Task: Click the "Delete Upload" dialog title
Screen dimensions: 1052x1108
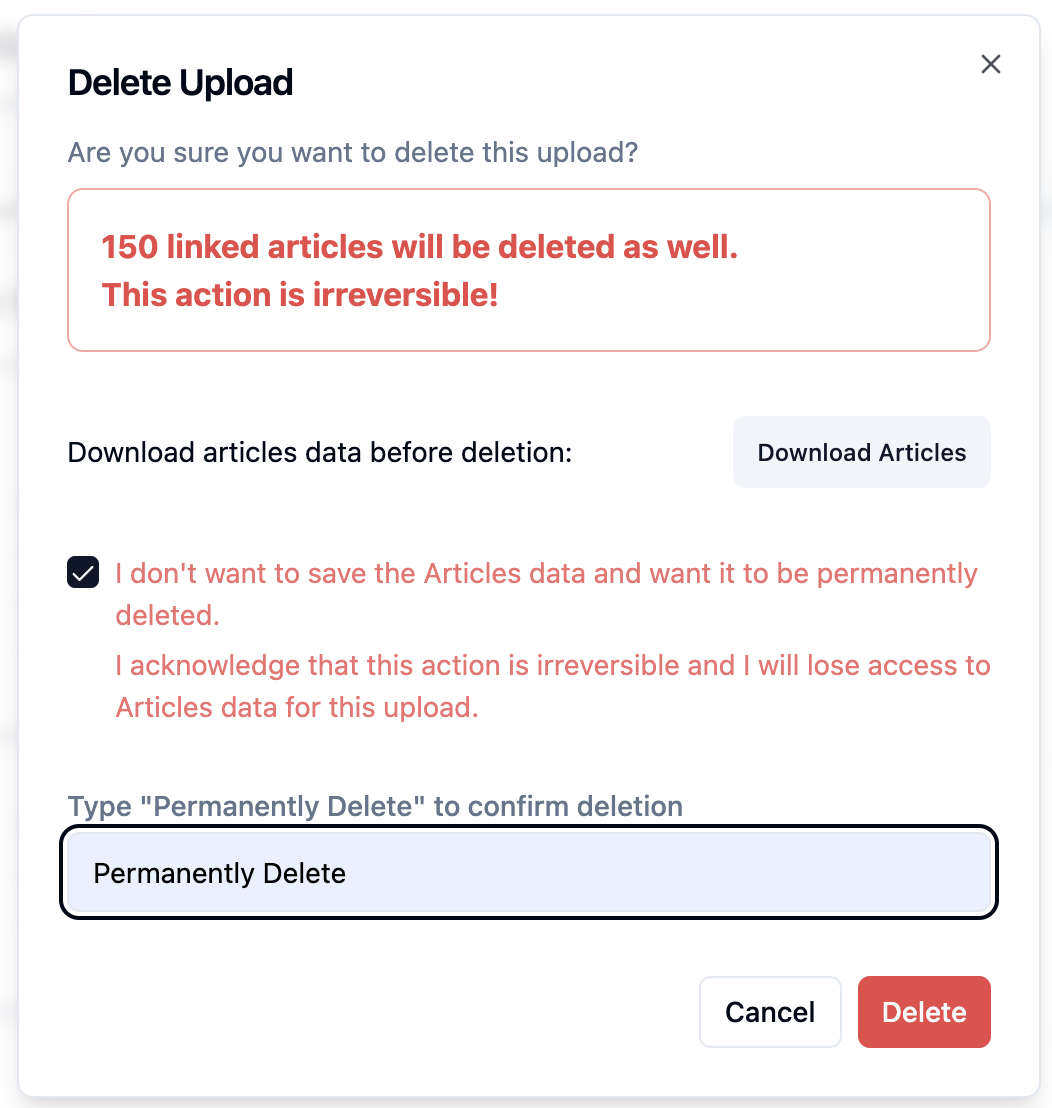Action: pyautogui.click(x=180, y=83)
